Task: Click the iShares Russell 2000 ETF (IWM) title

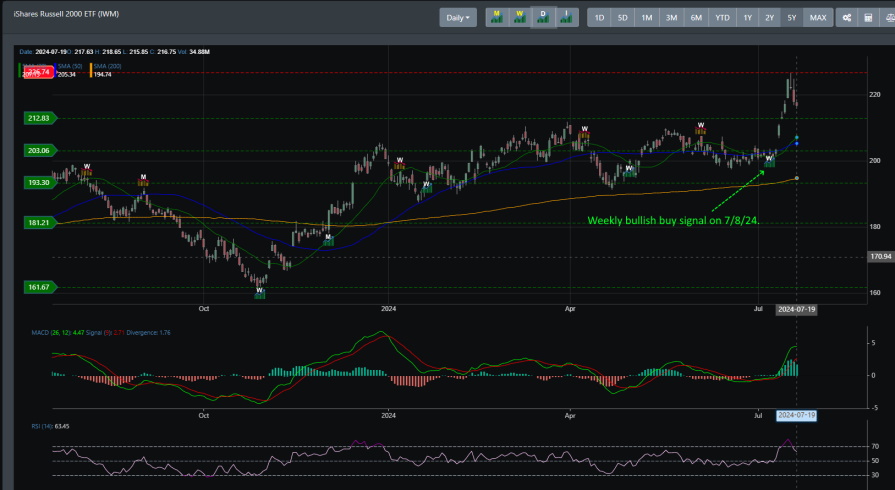Action: click(66, 14)
